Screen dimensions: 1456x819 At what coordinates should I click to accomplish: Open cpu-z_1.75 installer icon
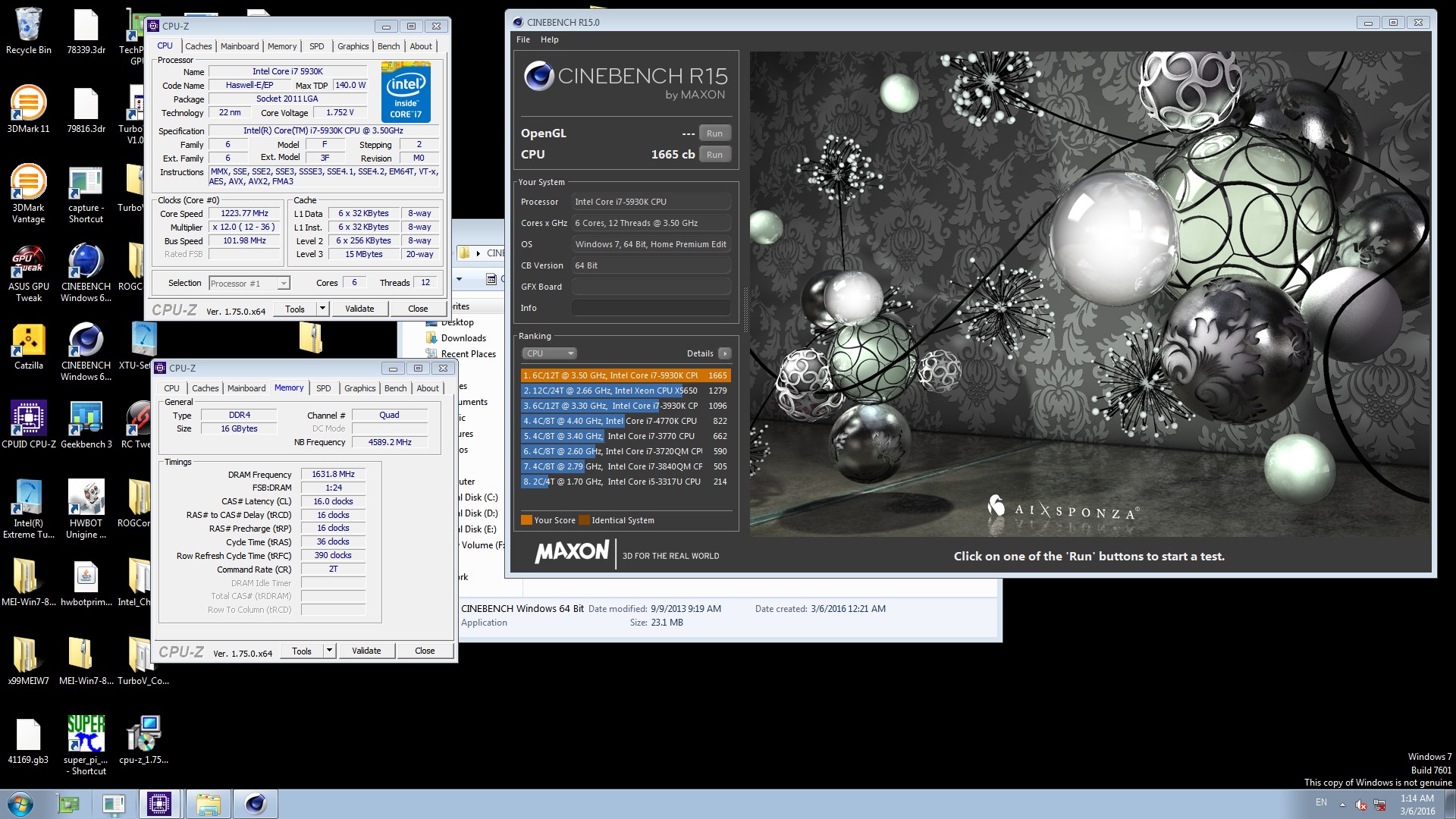pos(143,740)
